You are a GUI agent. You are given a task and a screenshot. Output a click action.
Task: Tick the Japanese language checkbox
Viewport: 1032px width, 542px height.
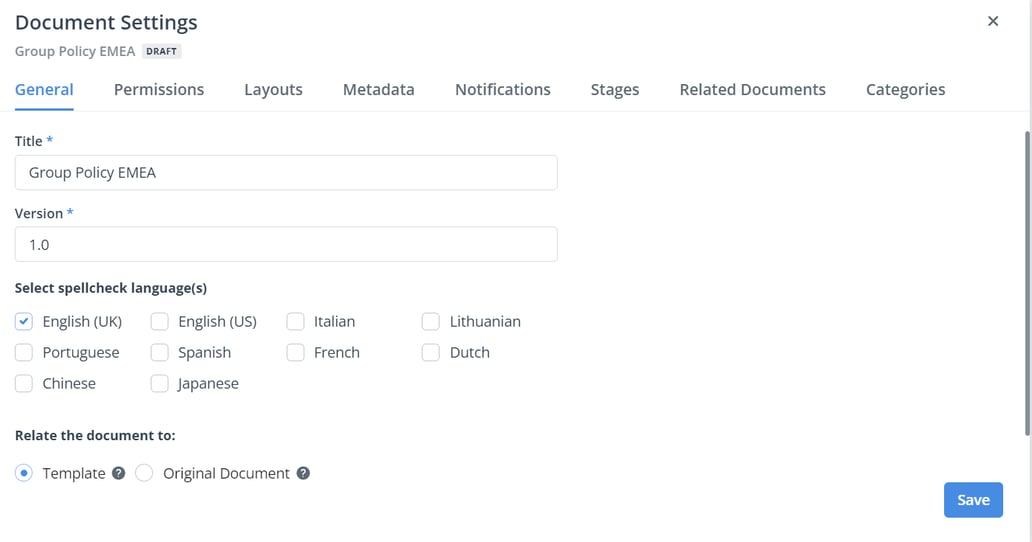[x=159, y=383]
